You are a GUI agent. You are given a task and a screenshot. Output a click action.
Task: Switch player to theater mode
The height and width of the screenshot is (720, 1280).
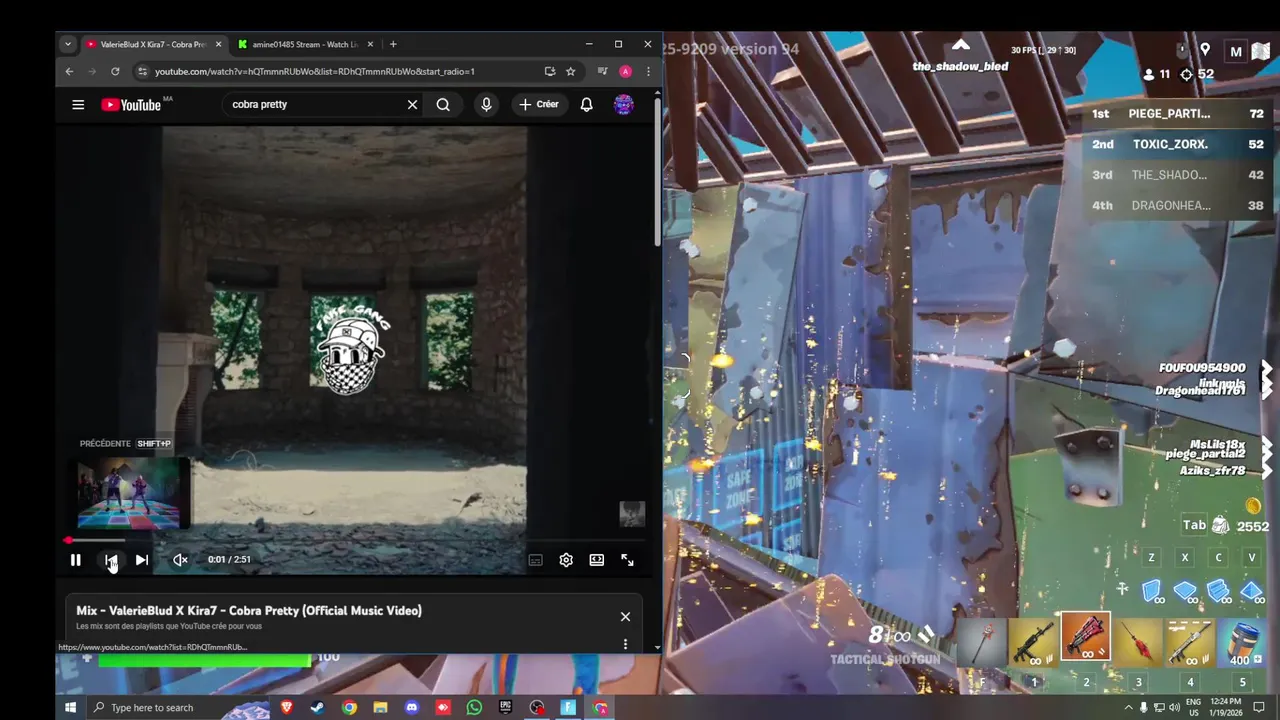click(596, 560)
